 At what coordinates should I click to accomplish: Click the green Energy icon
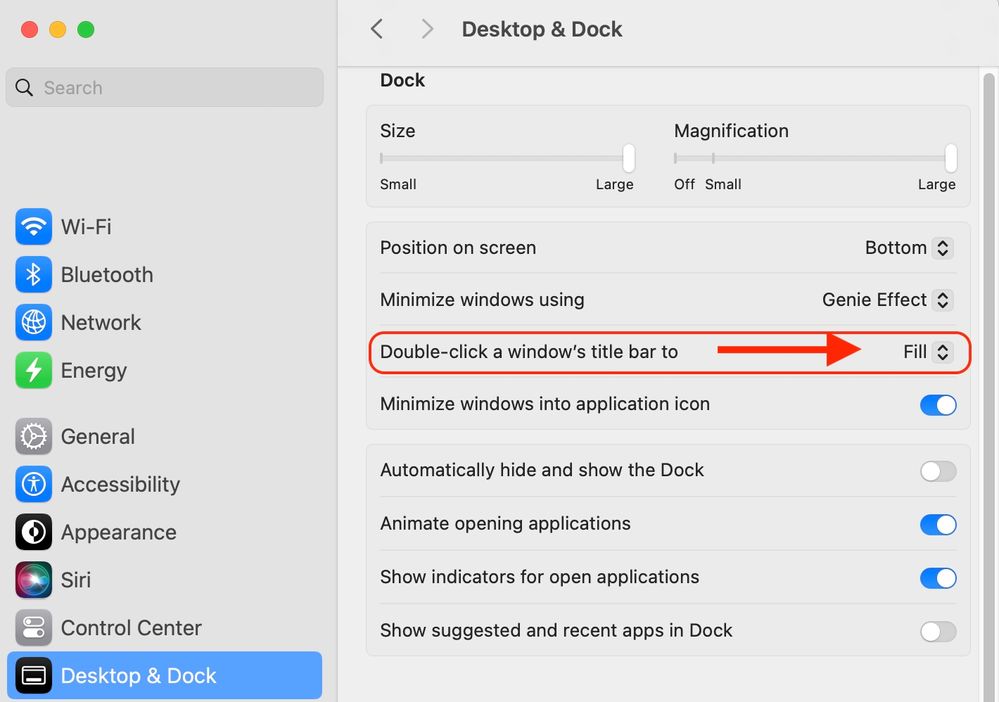(34, 371)
